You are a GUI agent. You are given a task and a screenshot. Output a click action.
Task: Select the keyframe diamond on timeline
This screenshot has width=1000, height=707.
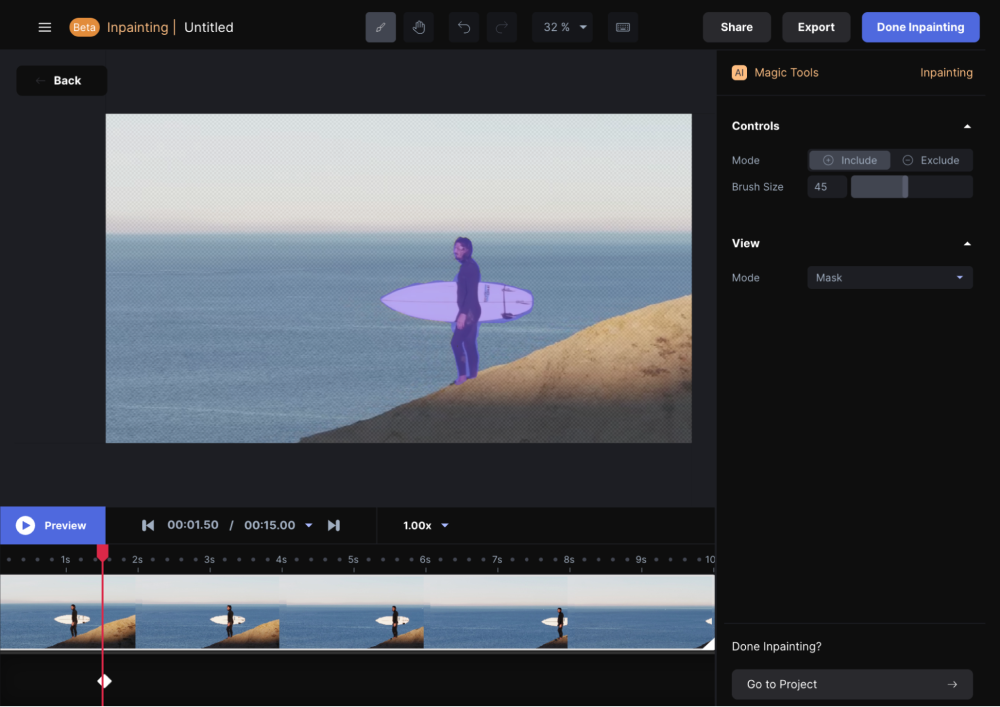coord(104,681)
